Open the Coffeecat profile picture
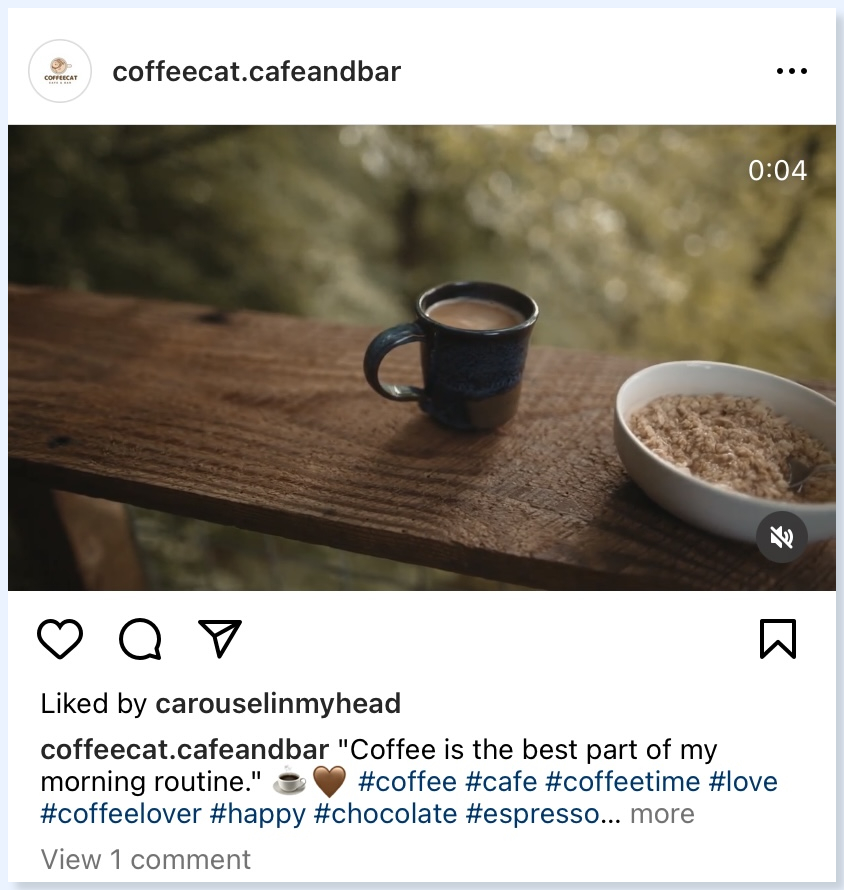Image resolution: width=844 pixels, height=890 pixels. click(x=60, y=72)
